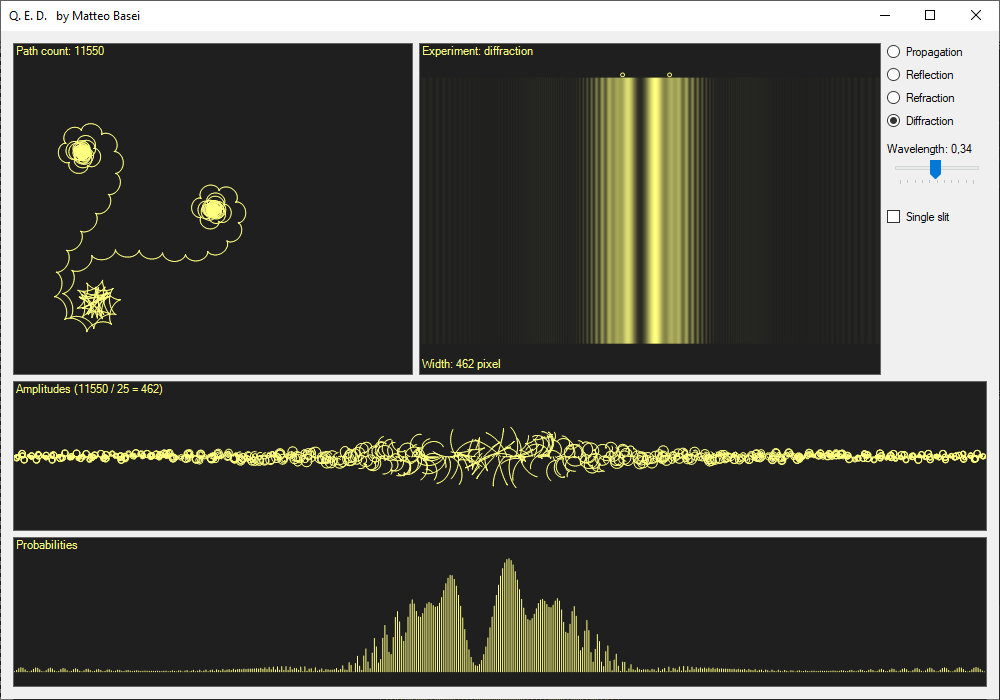Select the Propagation radio button
Screen dimensions: 1000x700
click(x=925, y=52)
